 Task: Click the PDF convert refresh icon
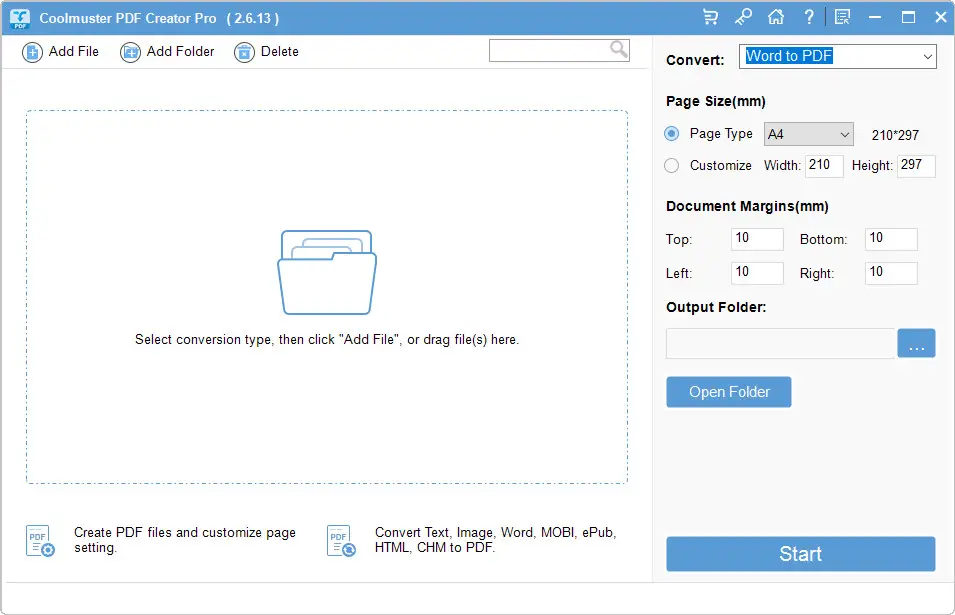click(x=341, y=541)
